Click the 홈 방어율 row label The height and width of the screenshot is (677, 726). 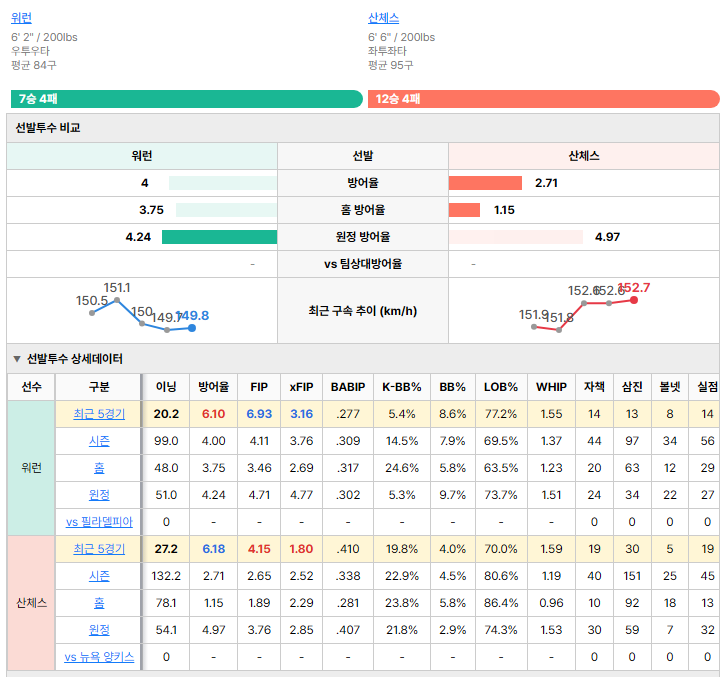point(363,210)
